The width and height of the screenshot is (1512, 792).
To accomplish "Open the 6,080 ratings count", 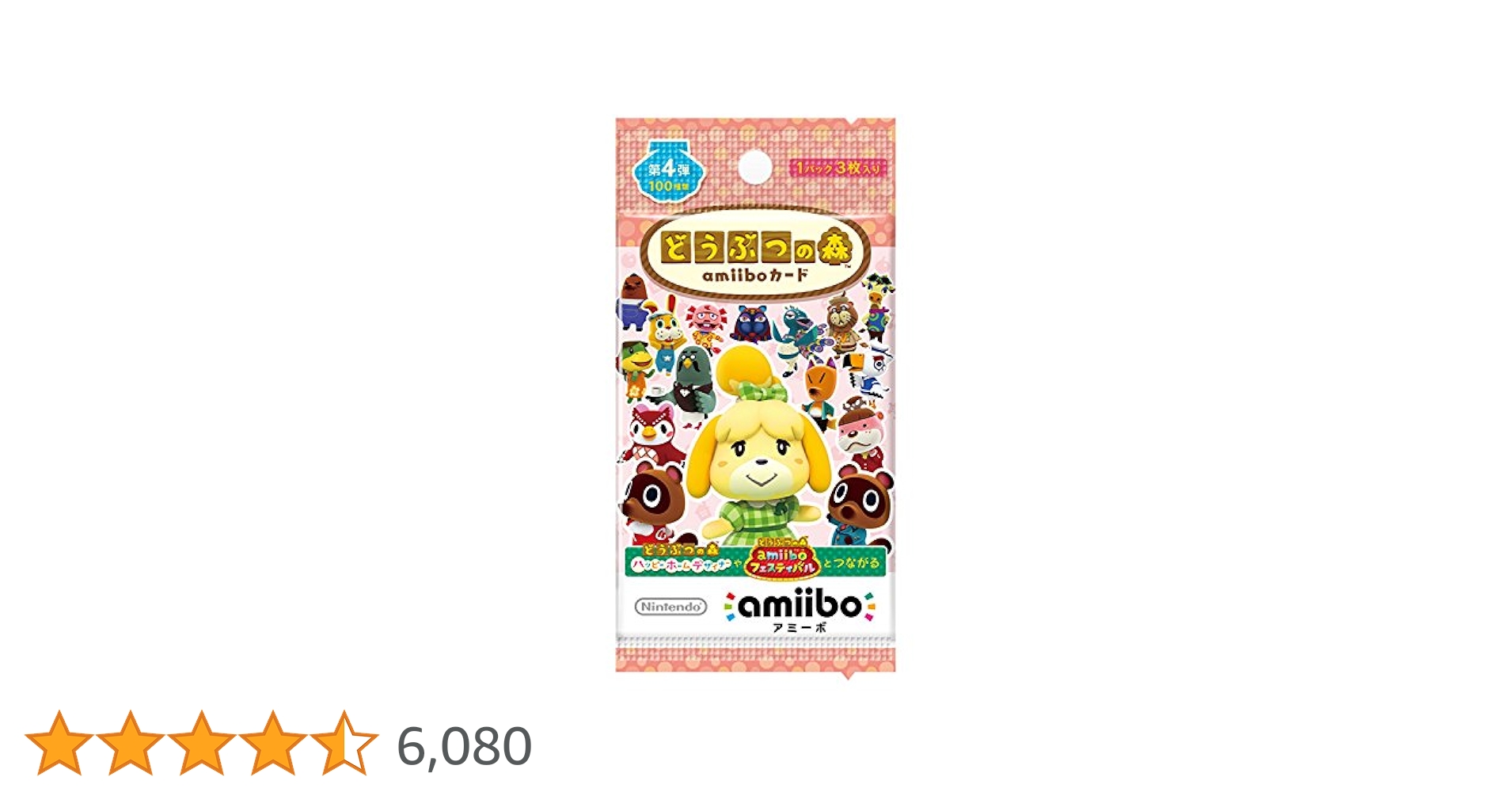I will tap(464, 746).
